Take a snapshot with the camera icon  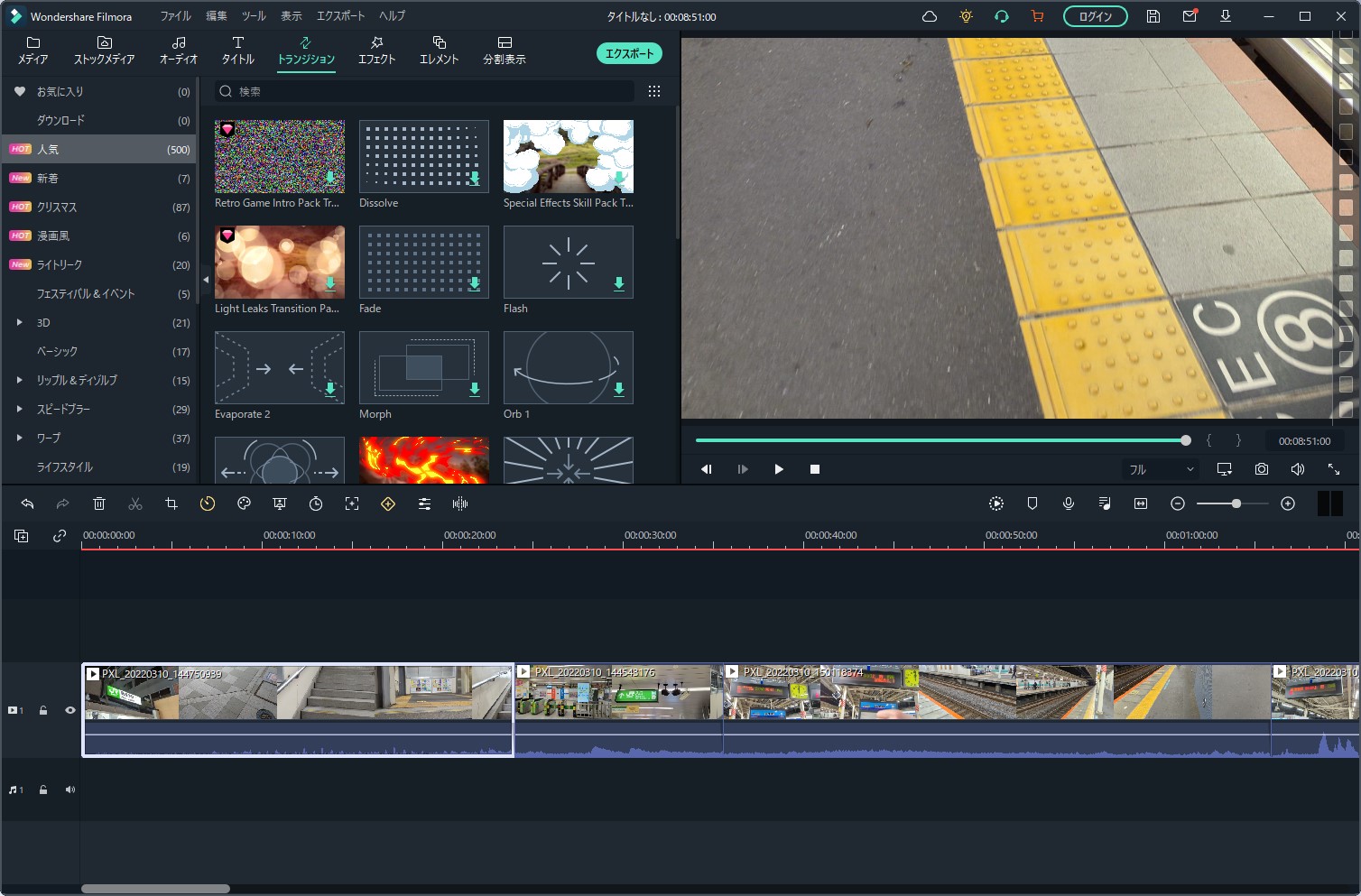click(1261, 469)
